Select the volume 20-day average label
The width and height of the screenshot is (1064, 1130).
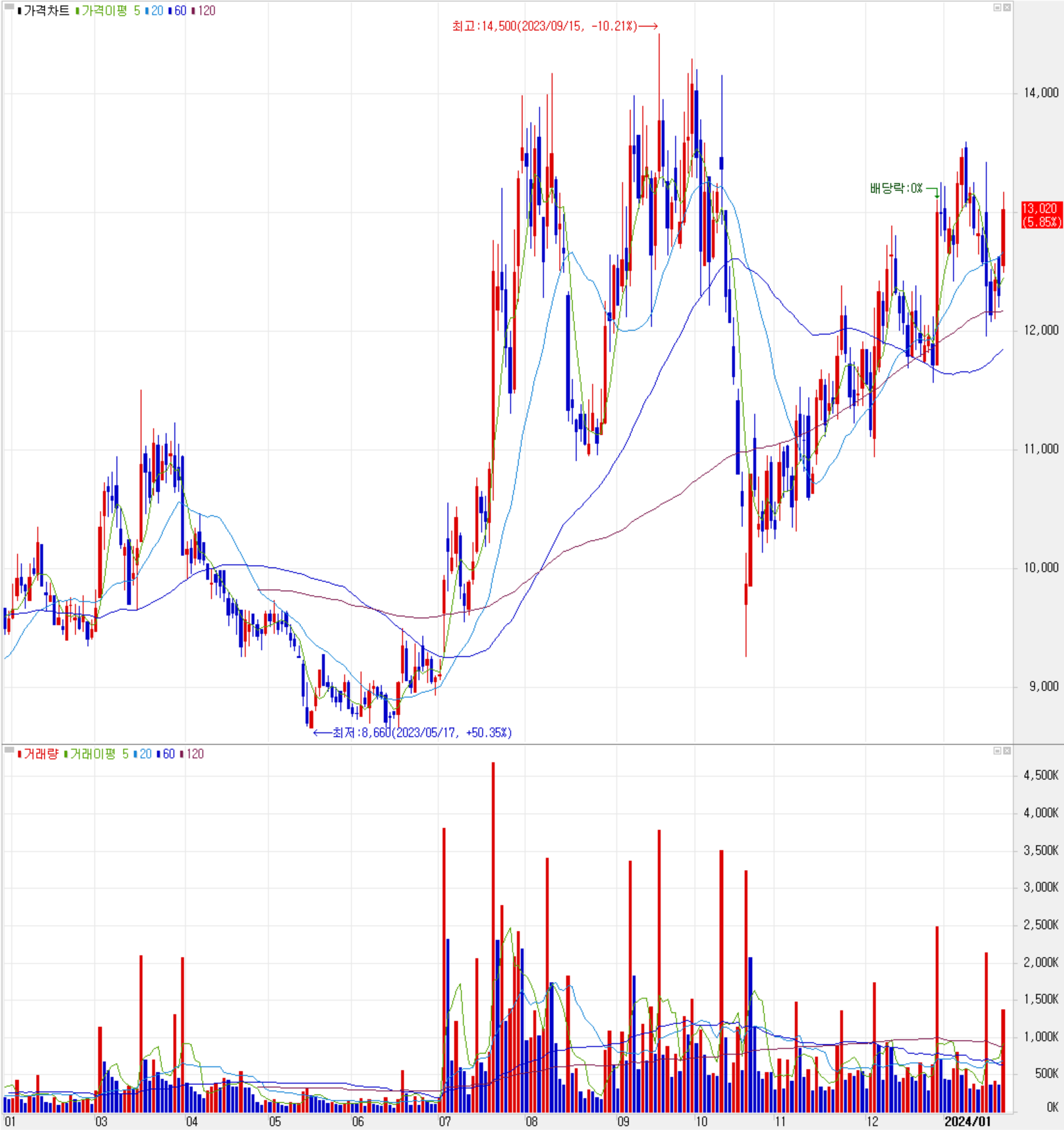click(x=145, y=754)
